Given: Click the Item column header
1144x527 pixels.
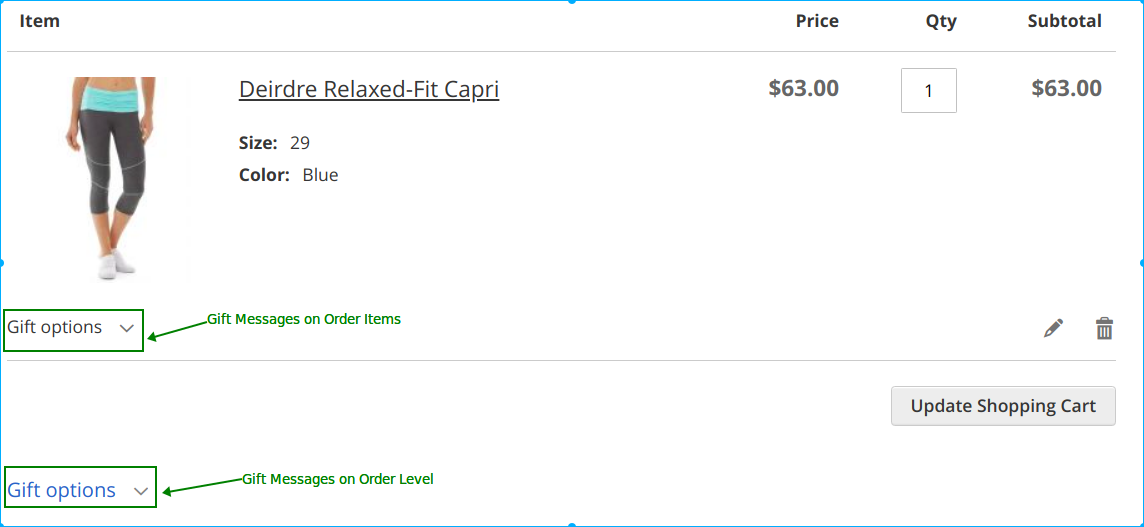Looking at the screenshot, I should (x=40, y=21).
